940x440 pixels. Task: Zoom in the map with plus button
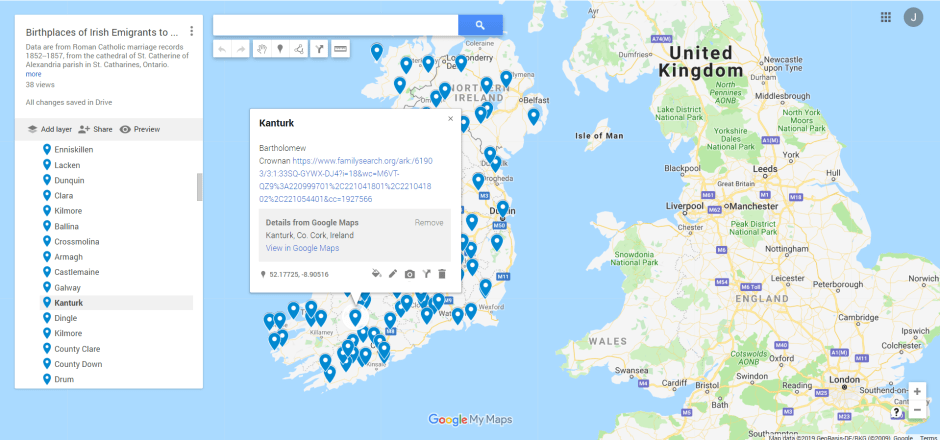point(917,392)
